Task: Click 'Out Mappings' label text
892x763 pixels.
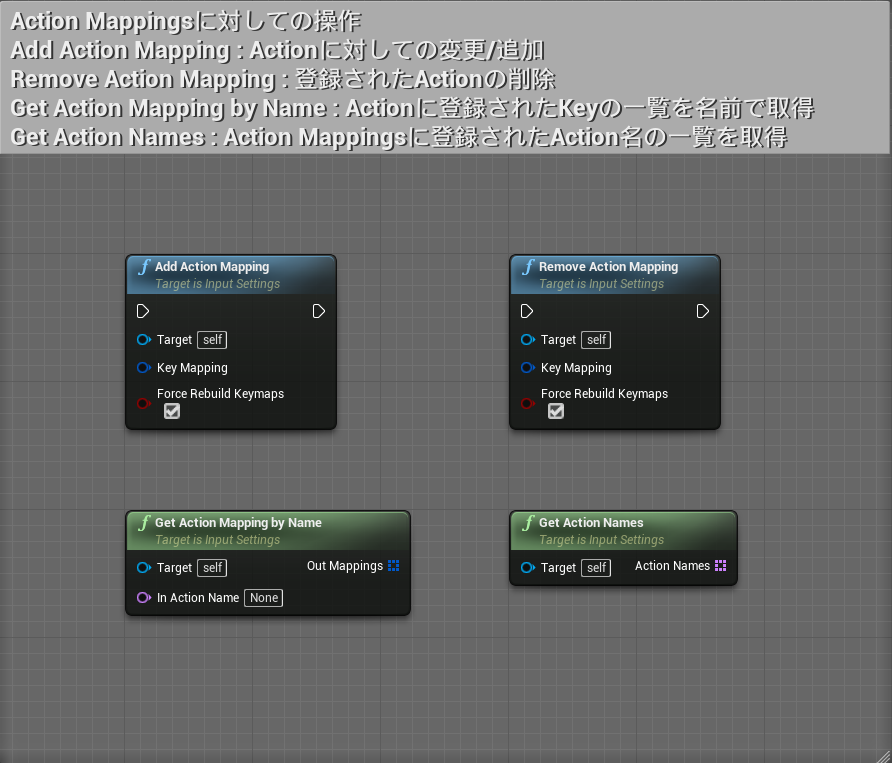Action: click(x=345, y=566)
